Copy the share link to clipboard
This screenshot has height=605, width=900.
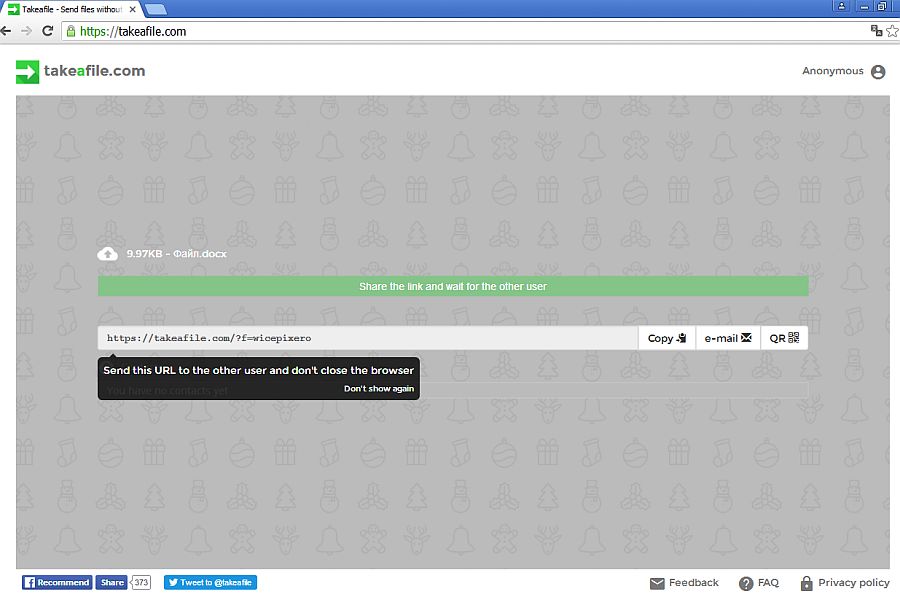pyautogui.click(x=666, y=338)
